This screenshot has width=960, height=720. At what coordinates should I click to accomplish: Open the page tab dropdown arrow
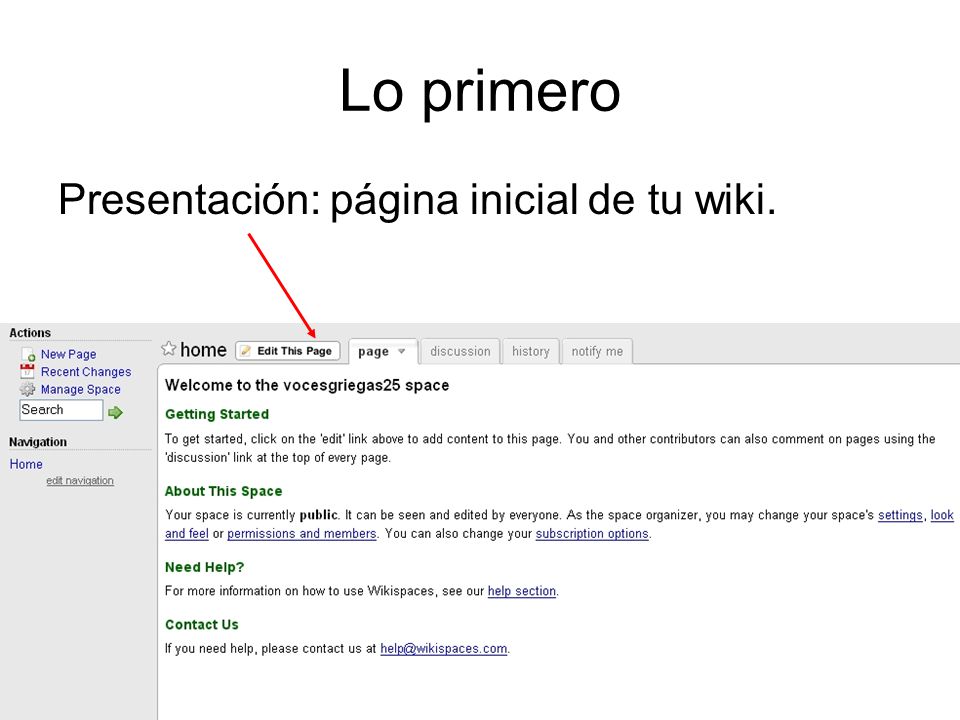pos(402,351)
